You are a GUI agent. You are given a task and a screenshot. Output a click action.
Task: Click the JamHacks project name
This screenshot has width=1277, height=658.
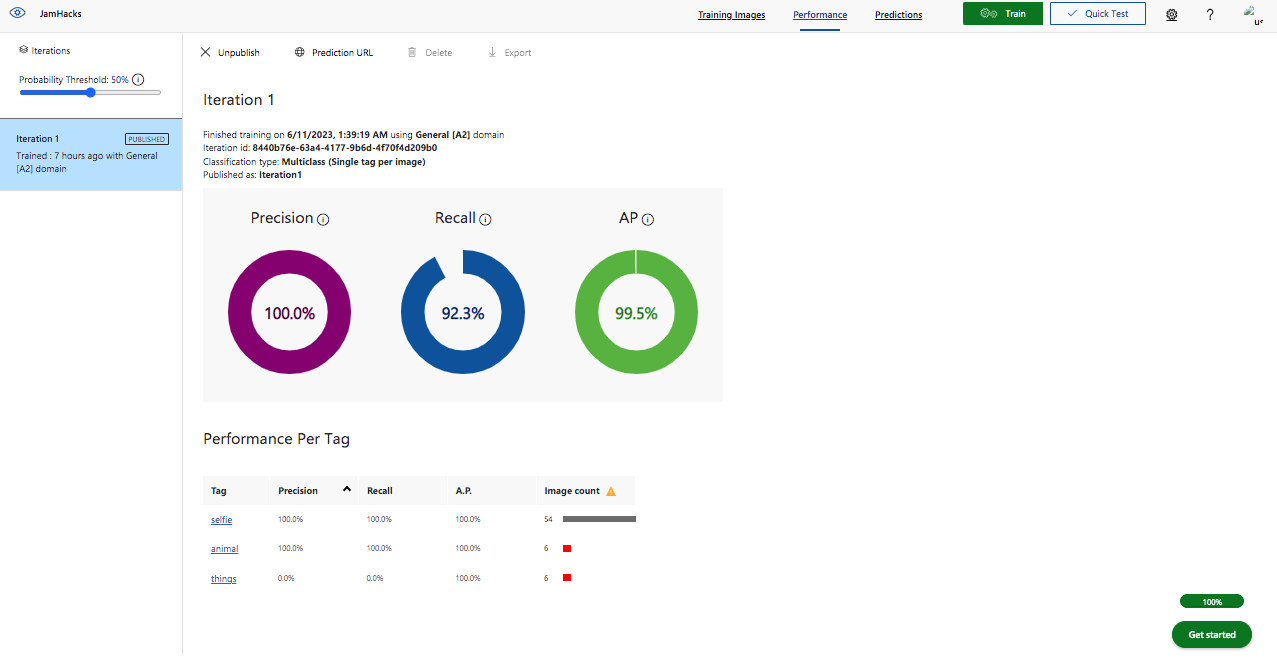[60, 14]
